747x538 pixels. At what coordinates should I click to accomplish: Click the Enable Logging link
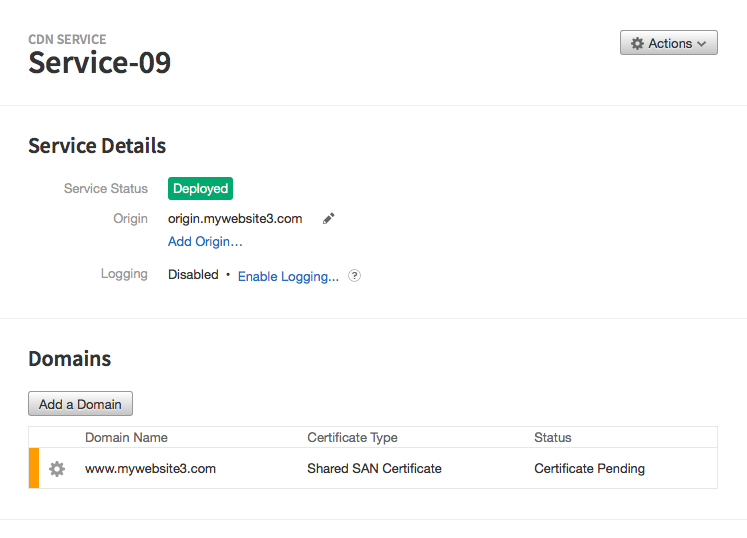288,276
